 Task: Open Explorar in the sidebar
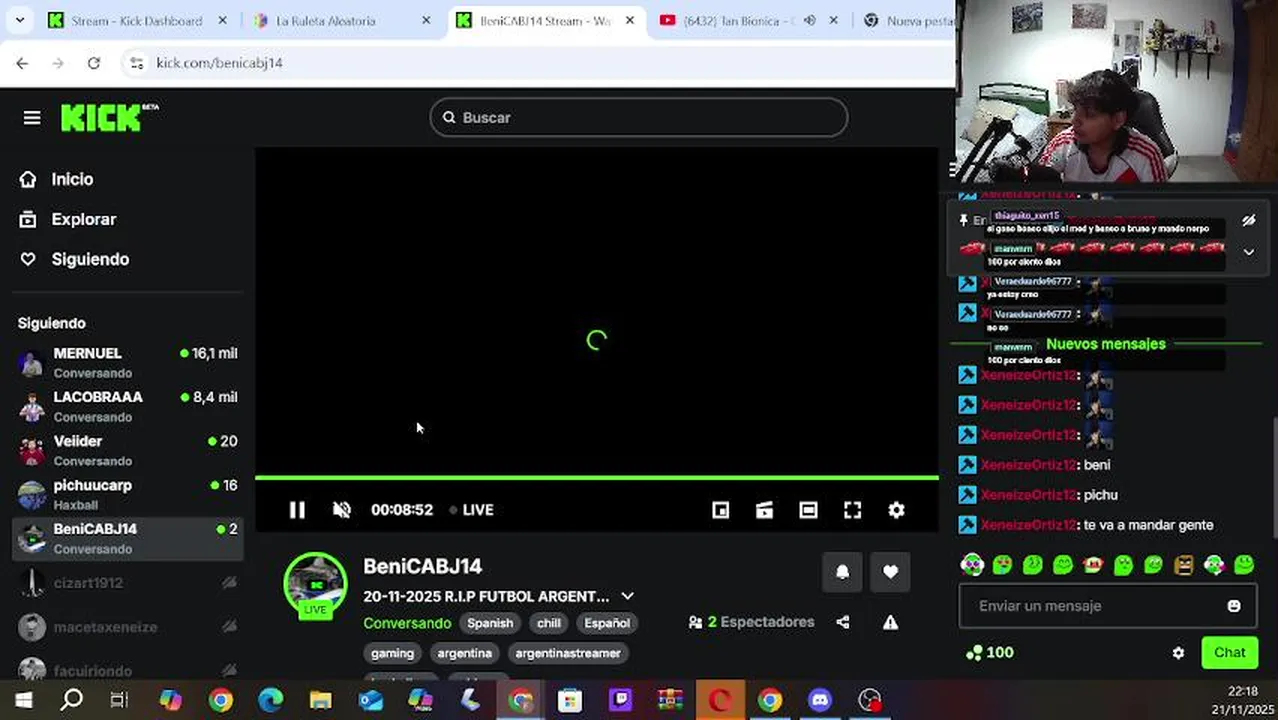84,219
